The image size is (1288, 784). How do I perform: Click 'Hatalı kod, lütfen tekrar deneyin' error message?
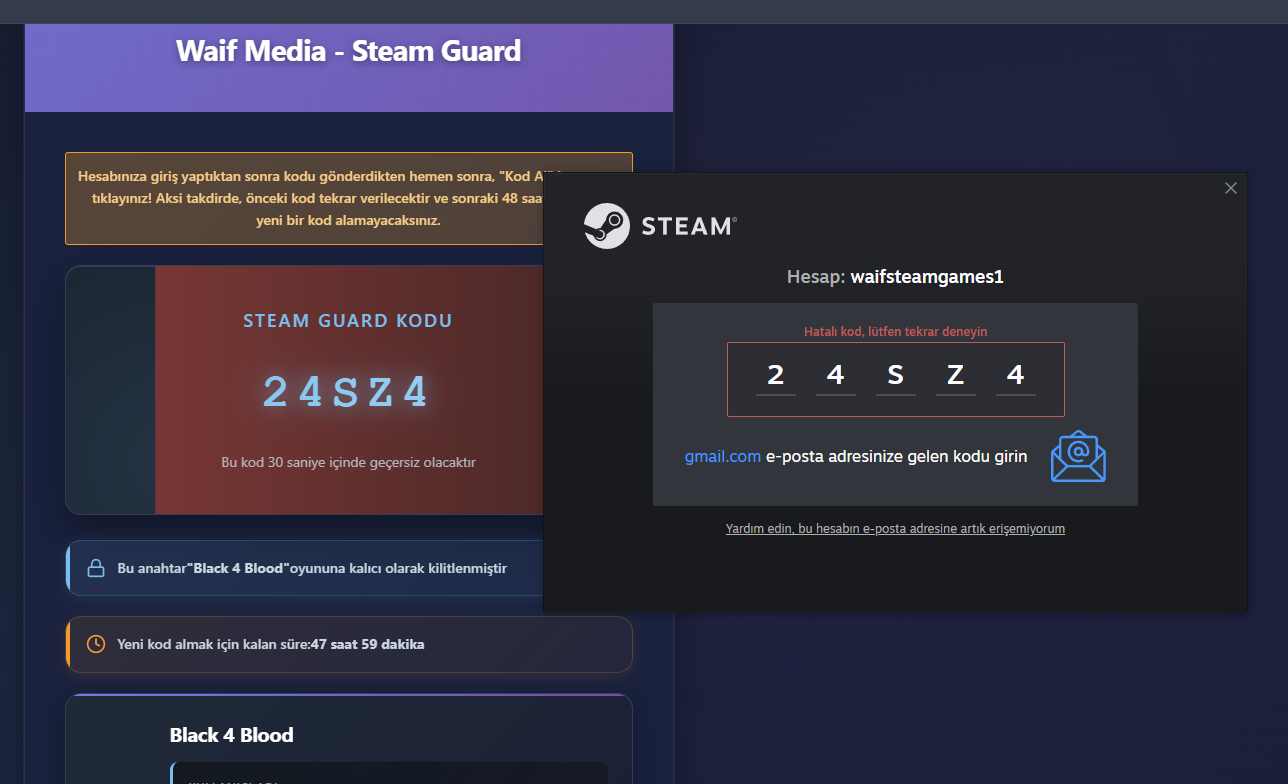tap(896, 332)
